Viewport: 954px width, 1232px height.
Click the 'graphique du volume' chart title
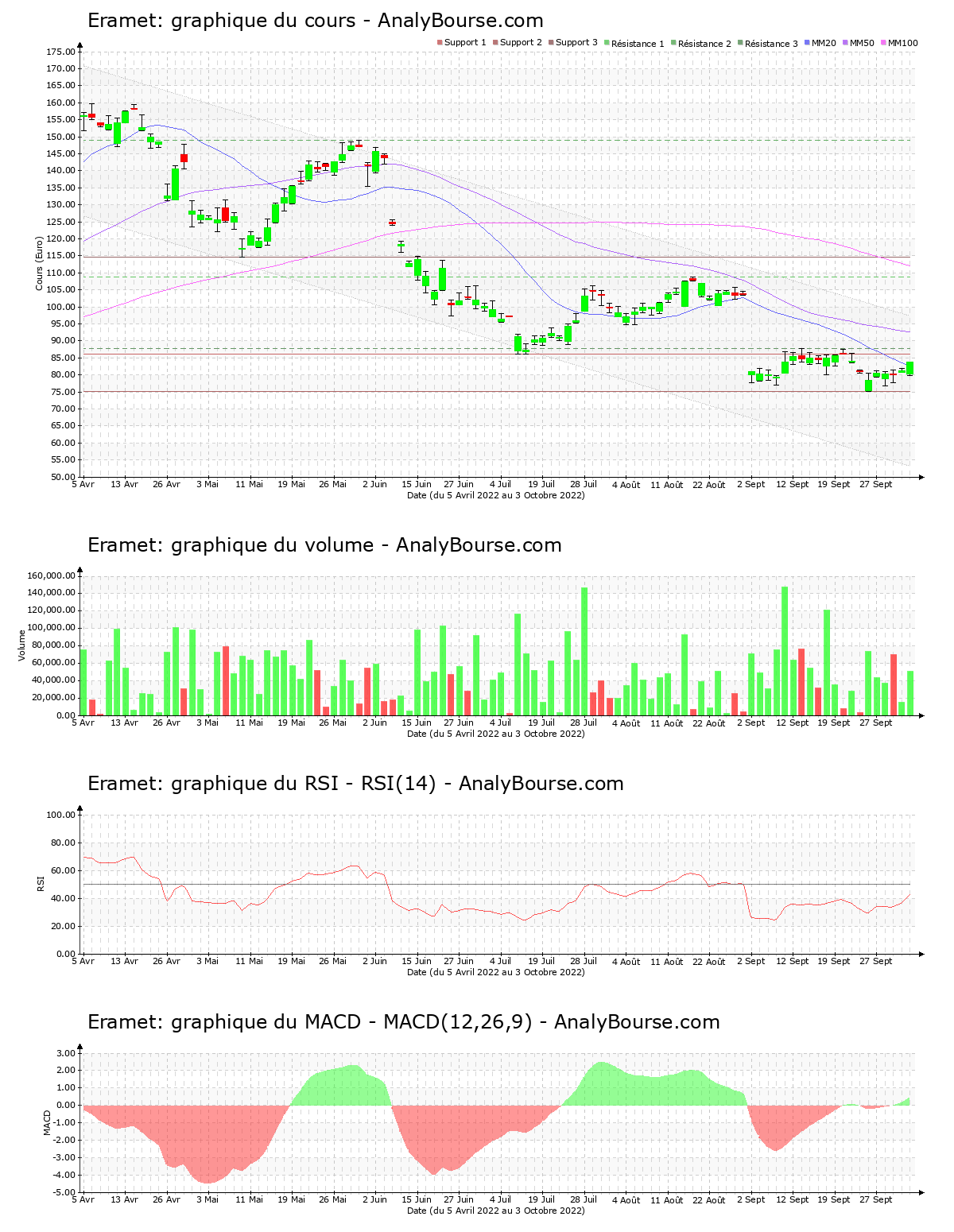point(324,545)
